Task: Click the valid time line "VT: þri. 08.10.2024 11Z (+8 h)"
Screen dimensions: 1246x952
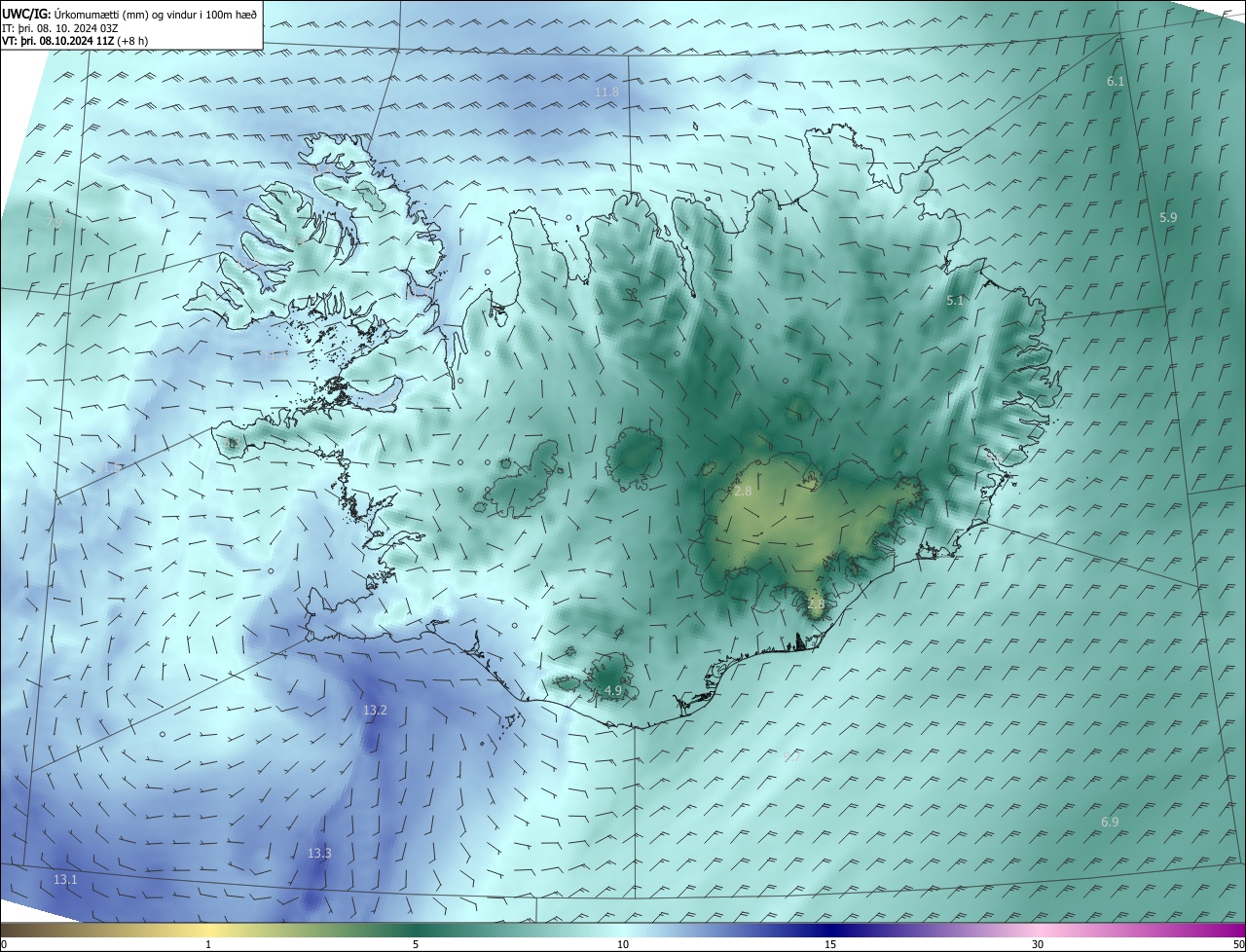Action: click(75, 42)
